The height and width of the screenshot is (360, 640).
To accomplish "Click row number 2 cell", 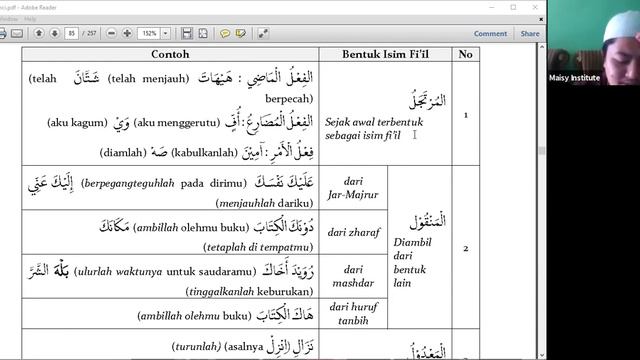I will point(466,248).
